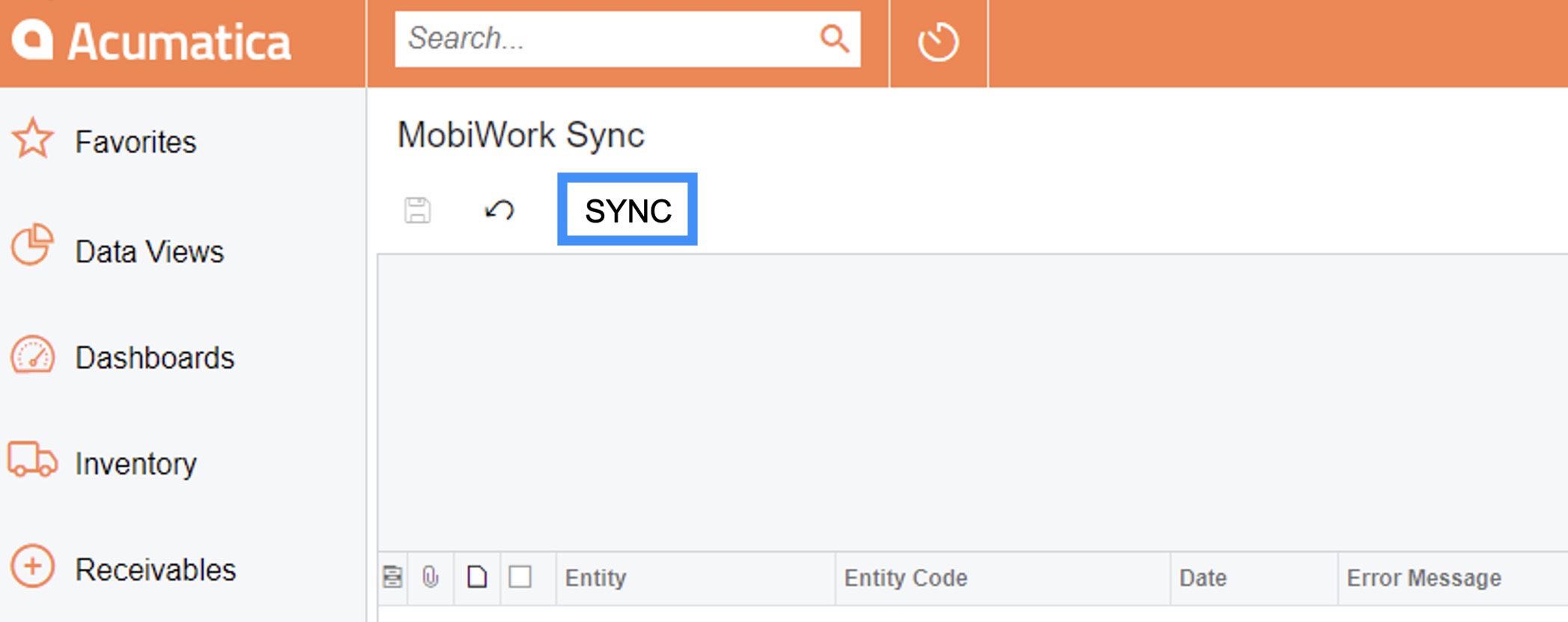Image resolution: width=1568 pixels, height=622 pixels.
Task: Click the Save disk icon
Action: [x=417, y=211]
